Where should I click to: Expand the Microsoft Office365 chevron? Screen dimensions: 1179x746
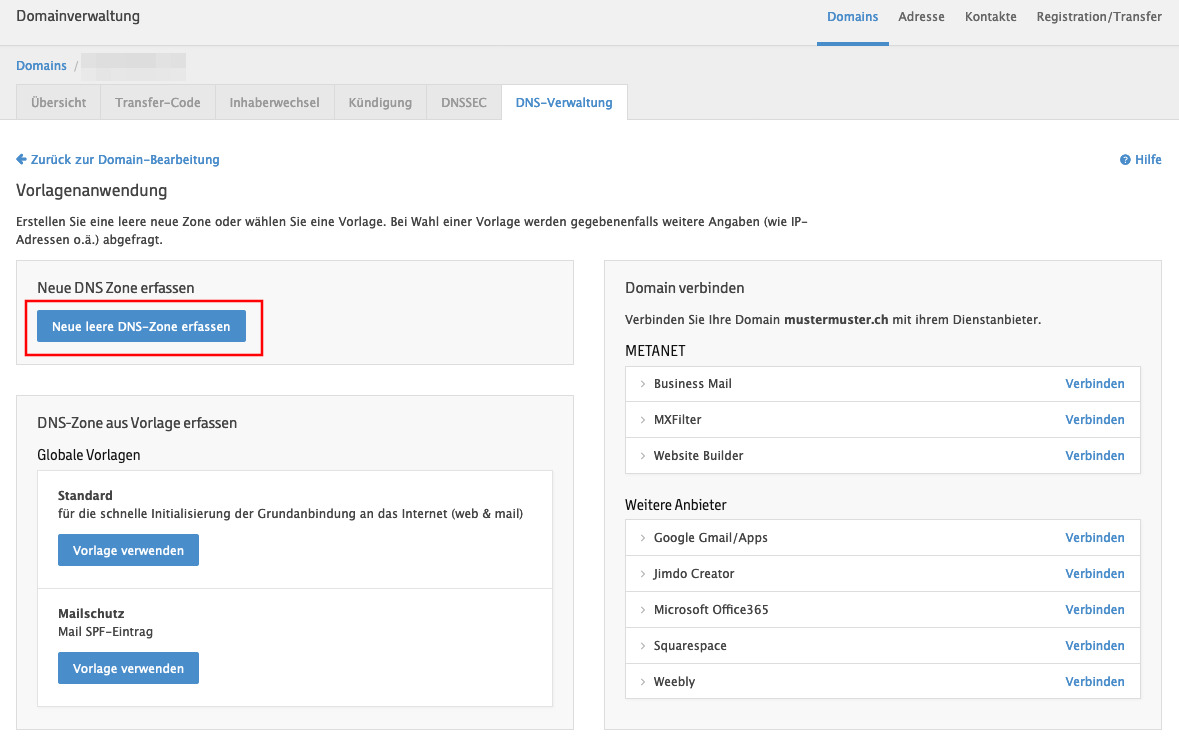pyautogui.click(x=642, y=610)
